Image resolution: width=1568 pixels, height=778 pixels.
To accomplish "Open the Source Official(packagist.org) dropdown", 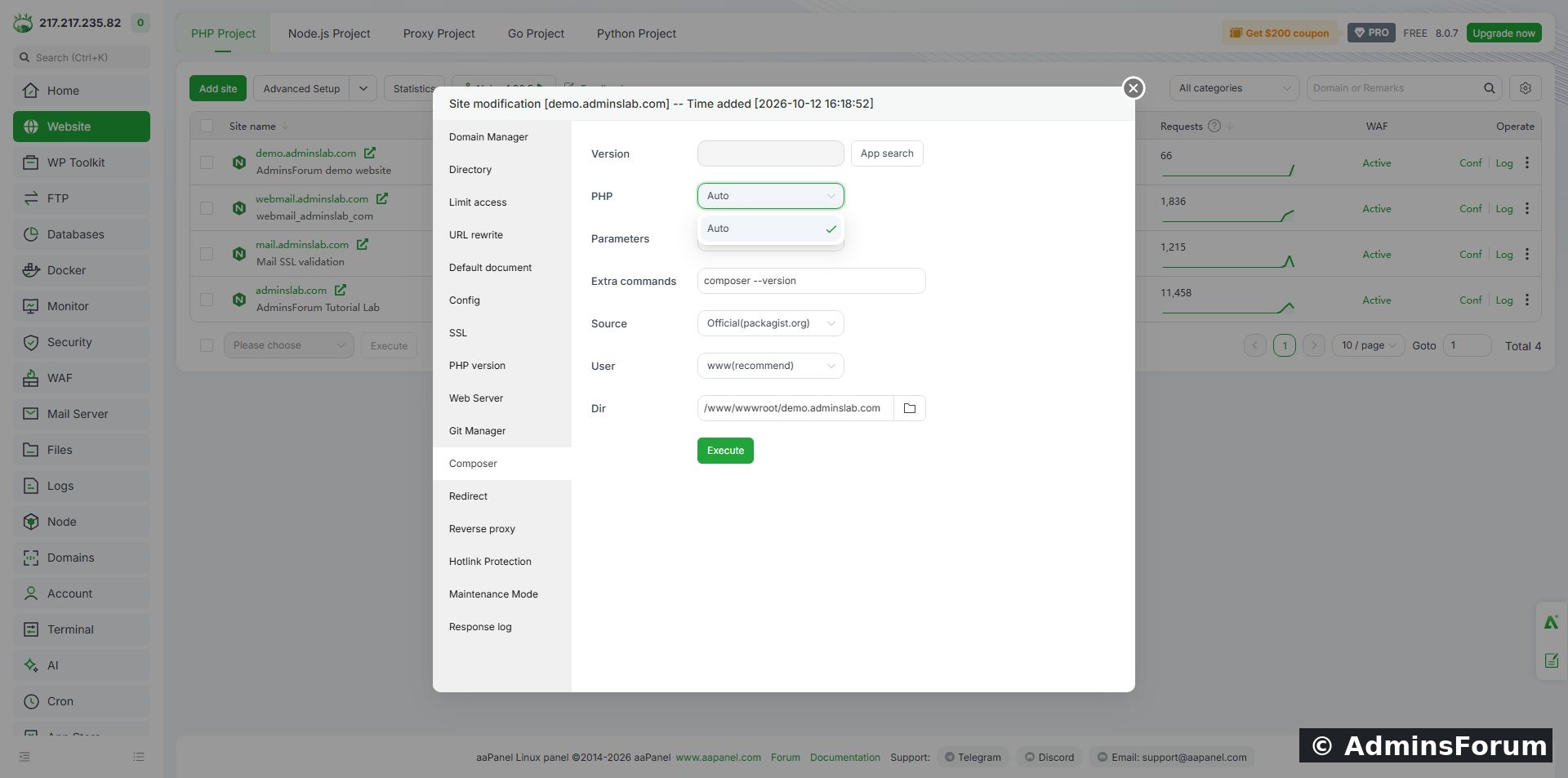I will (770, 323).
